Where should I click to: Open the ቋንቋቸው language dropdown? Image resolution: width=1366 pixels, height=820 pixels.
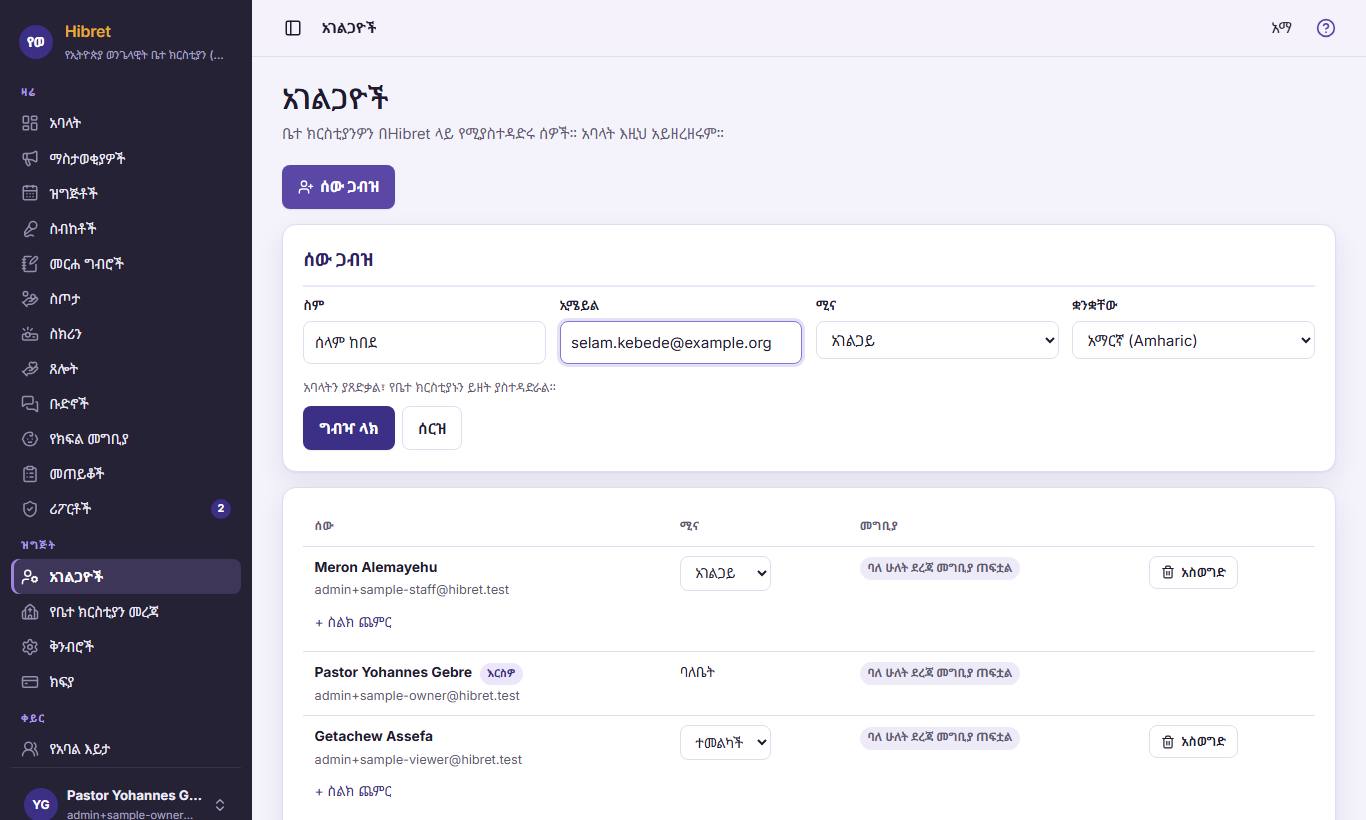click(x=1193, y=340)
